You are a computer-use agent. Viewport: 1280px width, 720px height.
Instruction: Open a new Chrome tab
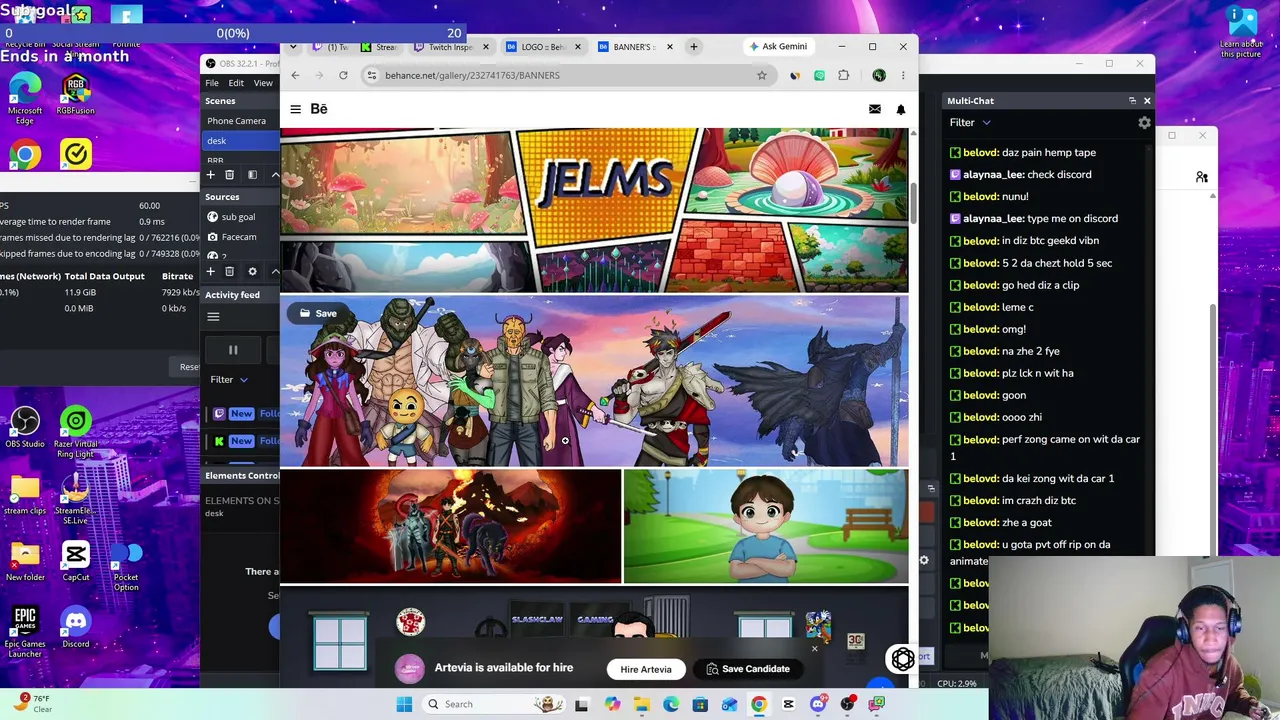coord(695,46)
